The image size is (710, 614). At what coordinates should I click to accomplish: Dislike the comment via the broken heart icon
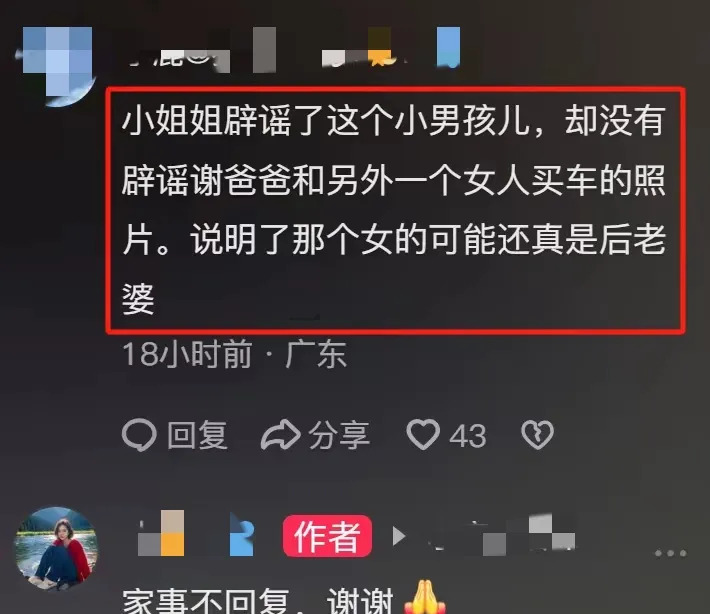pos(537,435)
